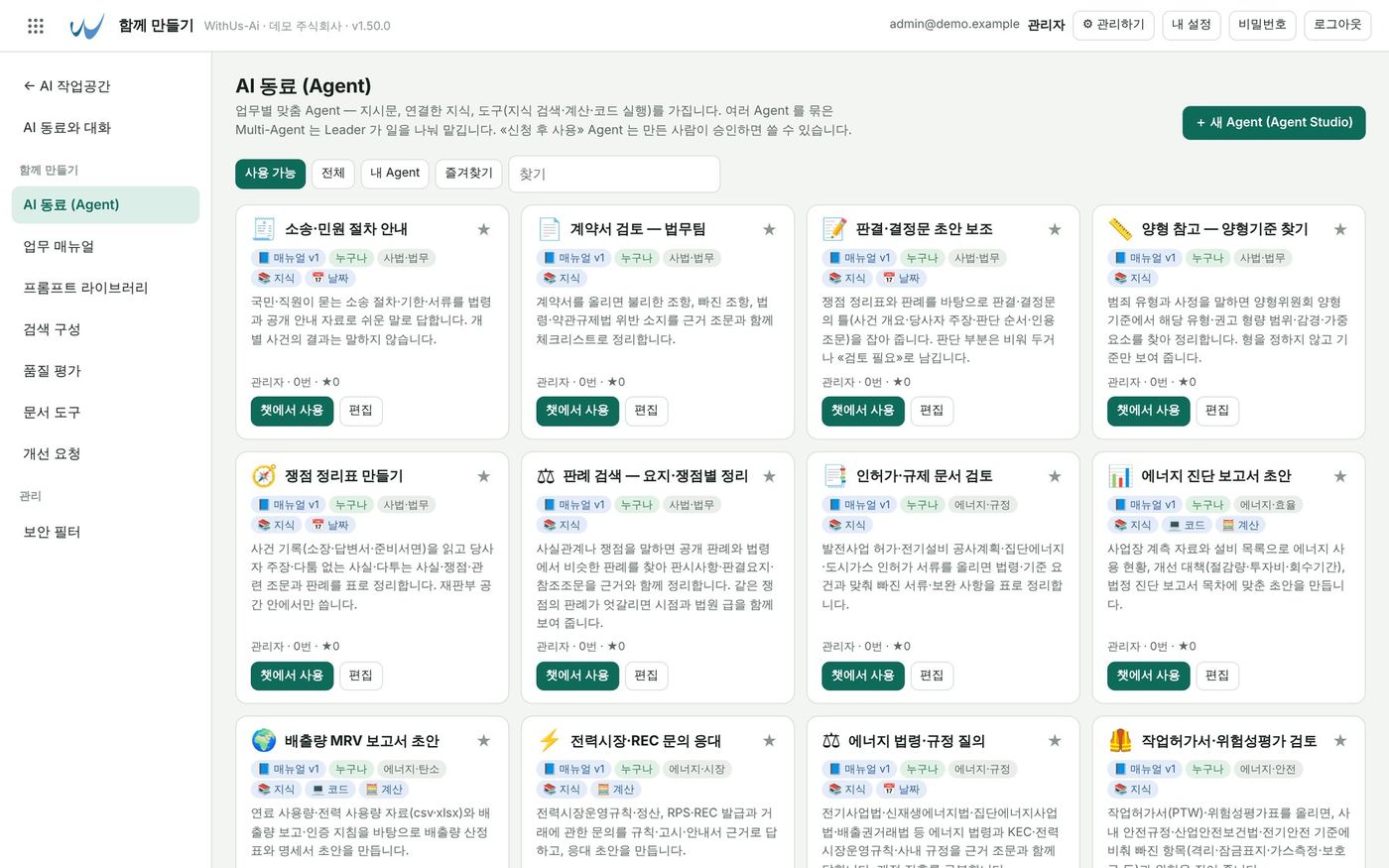The image size is (1389, 868).
Task: Favorite the 판결·결정문 초안 보조 agent
Action: click(1055, 229)
